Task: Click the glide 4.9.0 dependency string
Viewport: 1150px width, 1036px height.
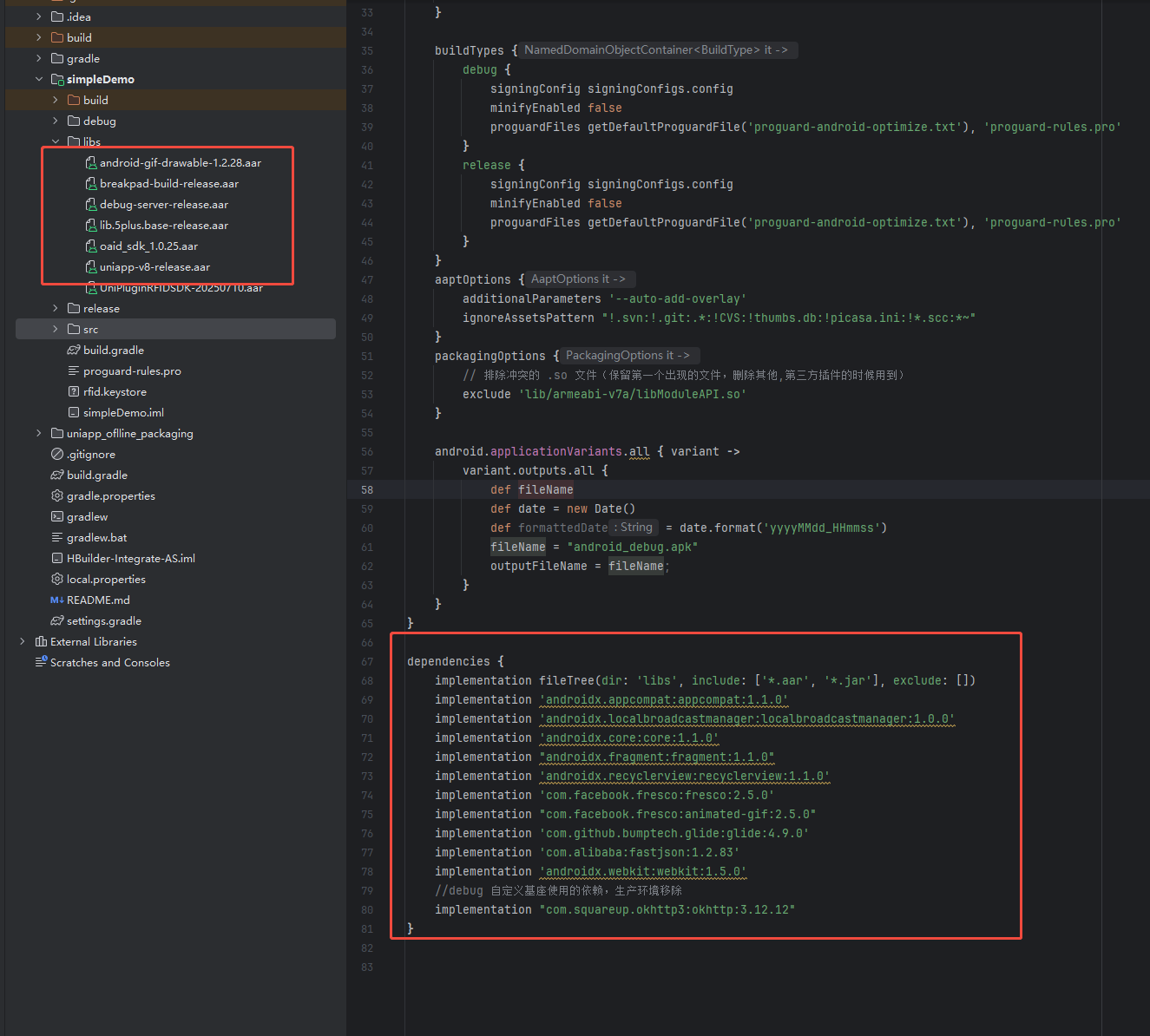Action: (x=674, y=833)
